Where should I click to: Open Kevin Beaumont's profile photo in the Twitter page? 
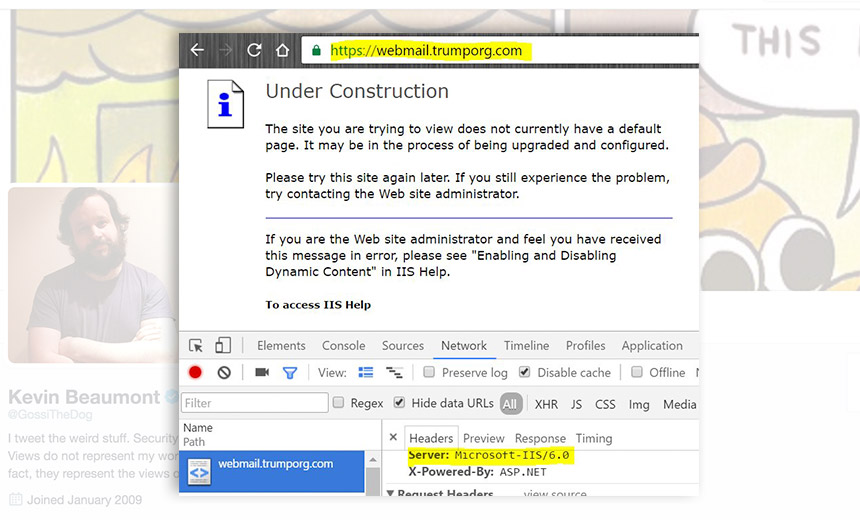93,275
